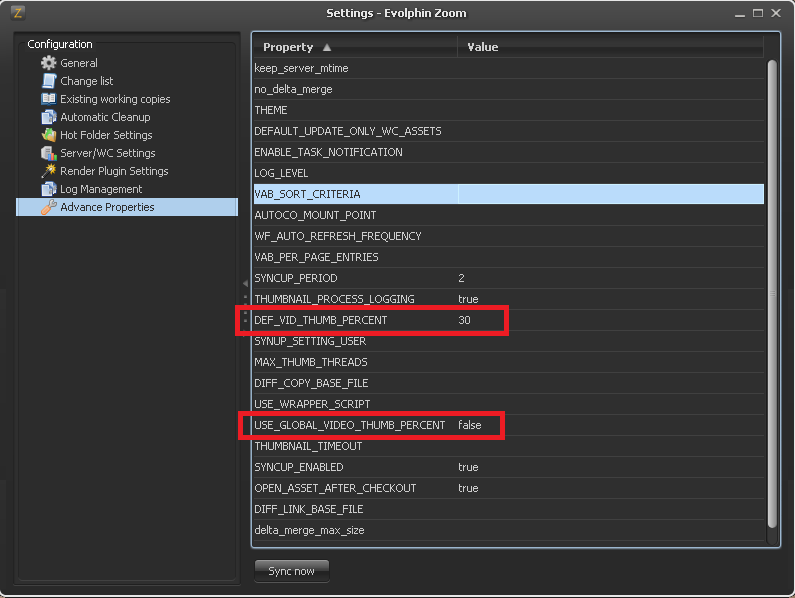
Task: Click the Server/WC Settings icon
Action: 49,153
